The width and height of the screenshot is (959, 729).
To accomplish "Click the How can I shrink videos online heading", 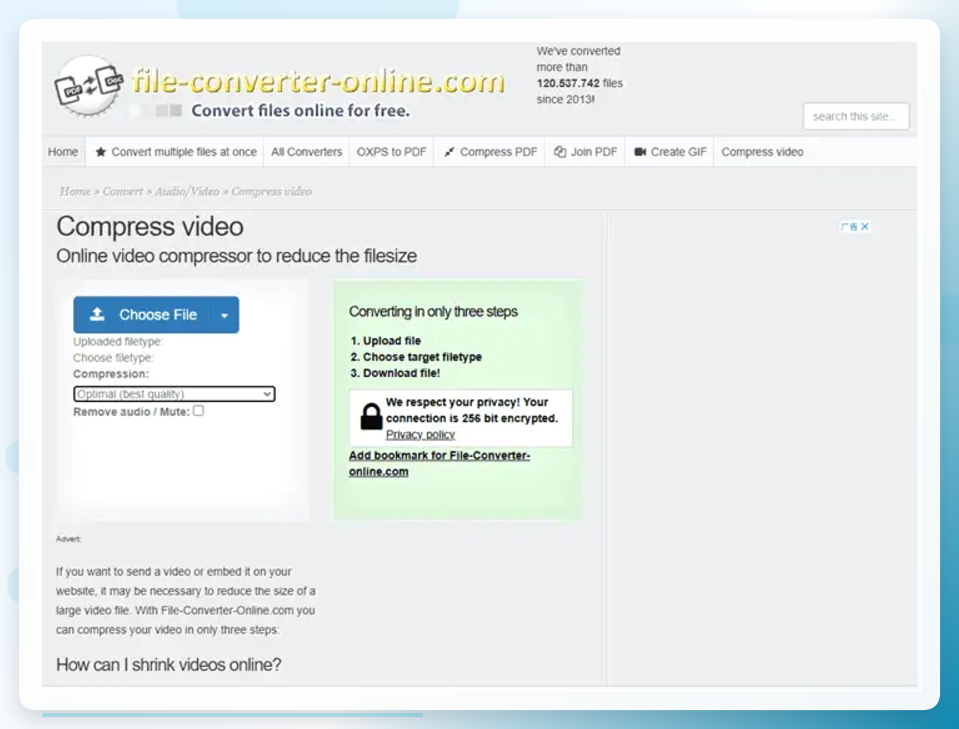I will click(169, 665).
